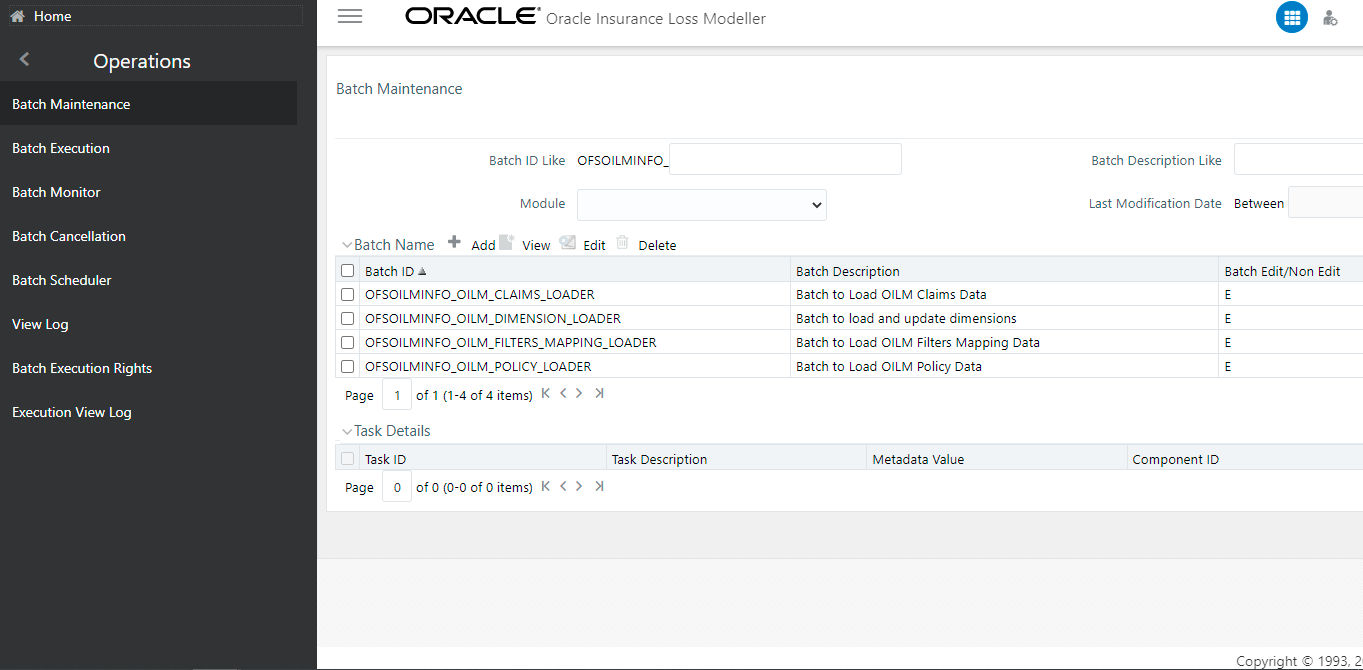This screenshot has height=670, width=1363.
Task: Click the Edit button label
Action: 594,245
